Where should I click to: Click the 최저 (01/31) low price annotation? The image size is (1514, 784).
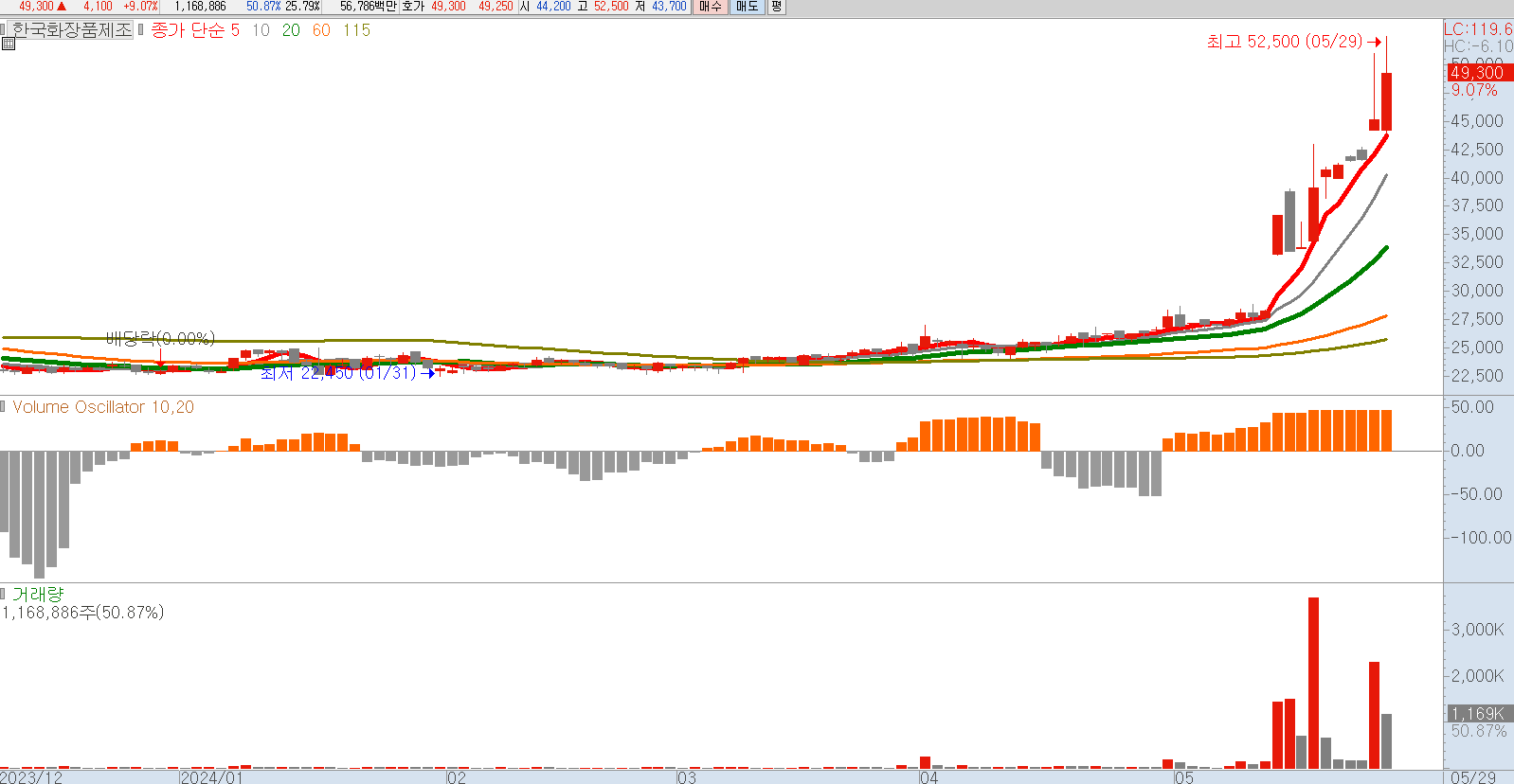347,373
